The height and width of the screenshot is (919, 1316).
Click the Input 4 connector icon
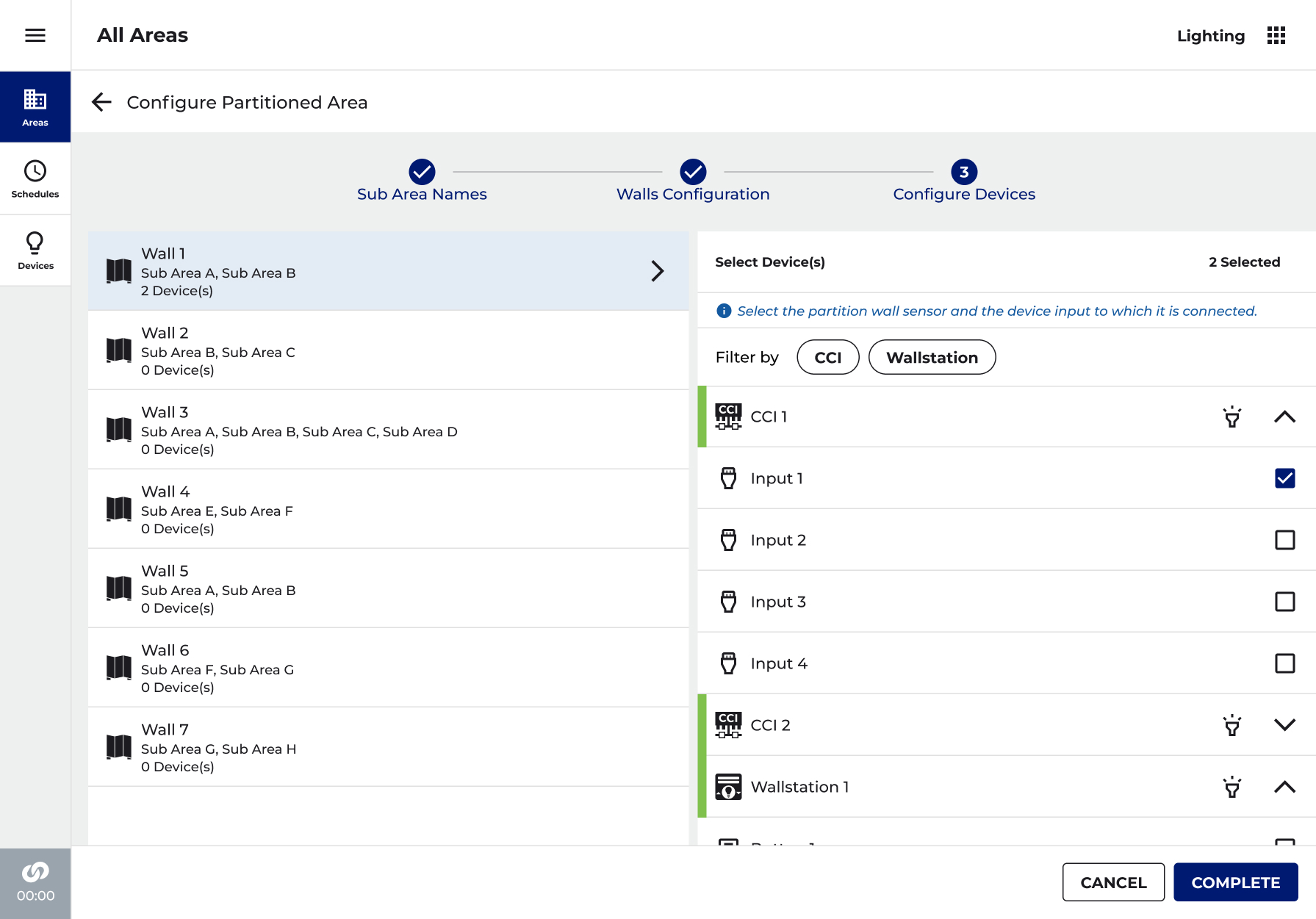pyautogui.click(x=728, y=663)
